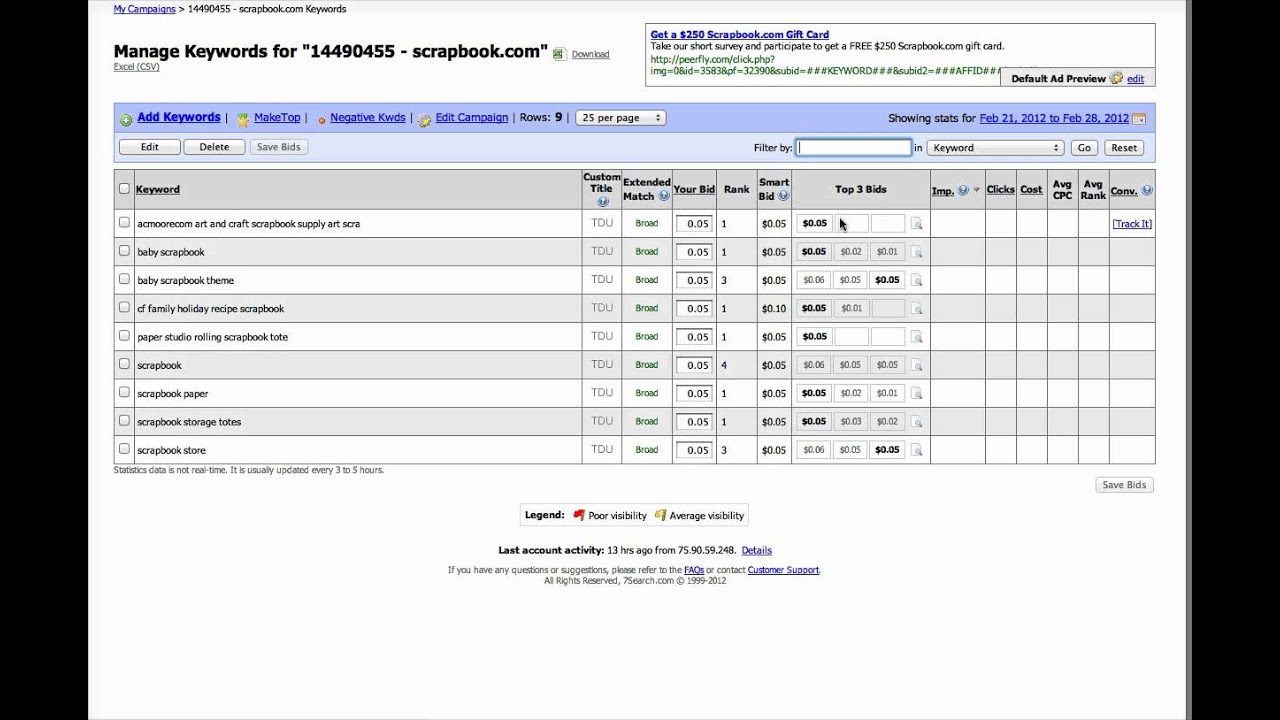Sort by Conv. column header
The height and width of the screenshot is (720, 1280).
click(1124, 190)
